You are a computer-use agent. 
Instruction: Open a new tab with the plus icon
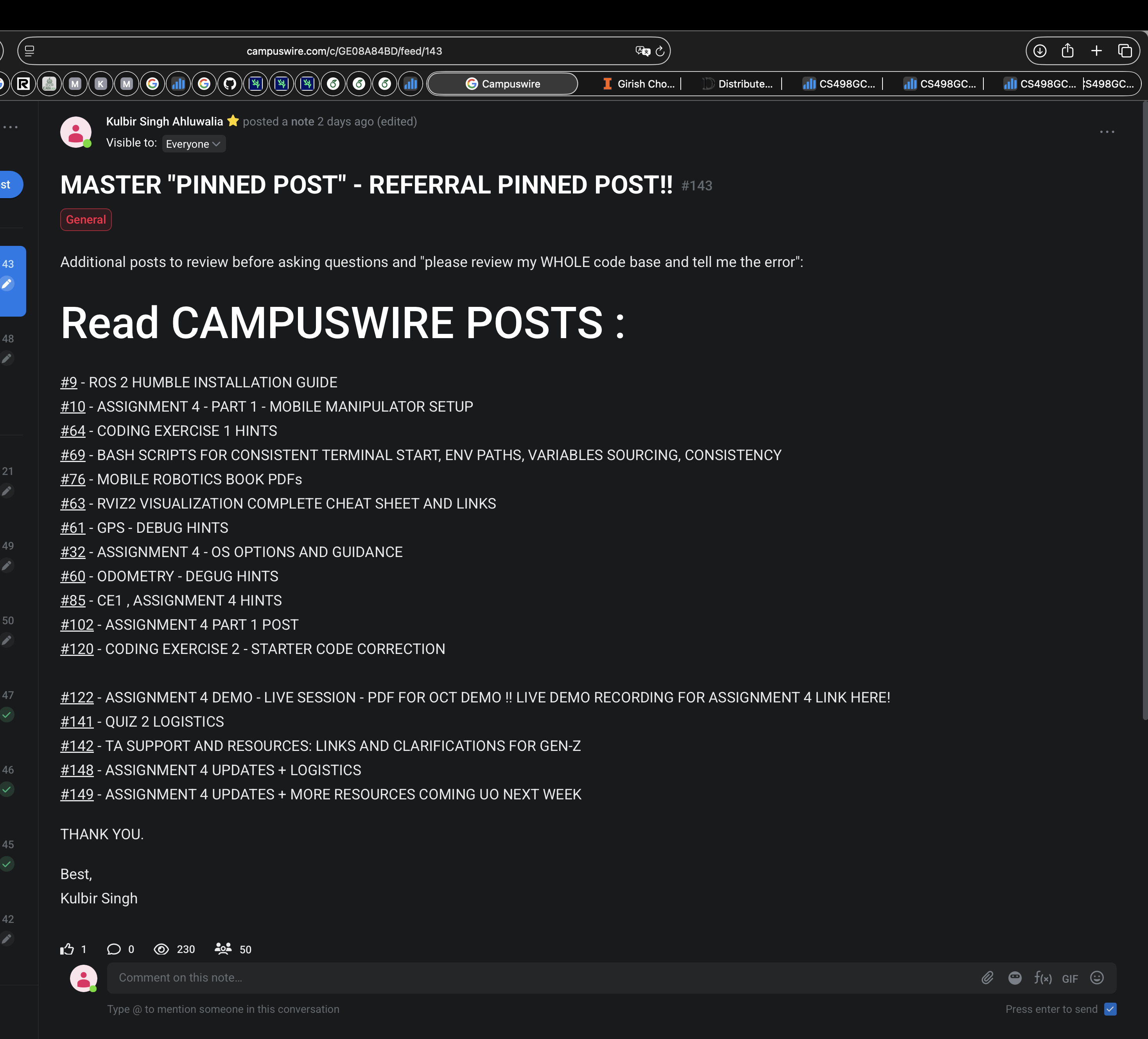point(1096,51)
